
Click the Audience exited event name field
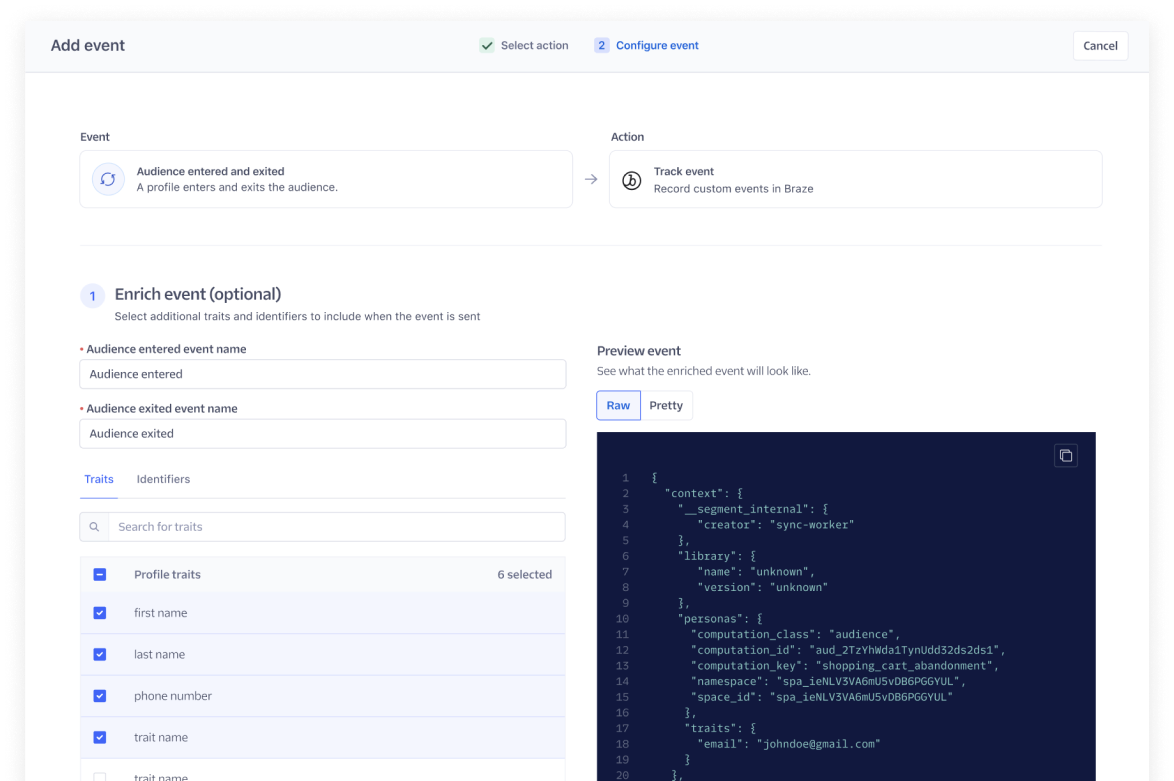click(323, 434)
